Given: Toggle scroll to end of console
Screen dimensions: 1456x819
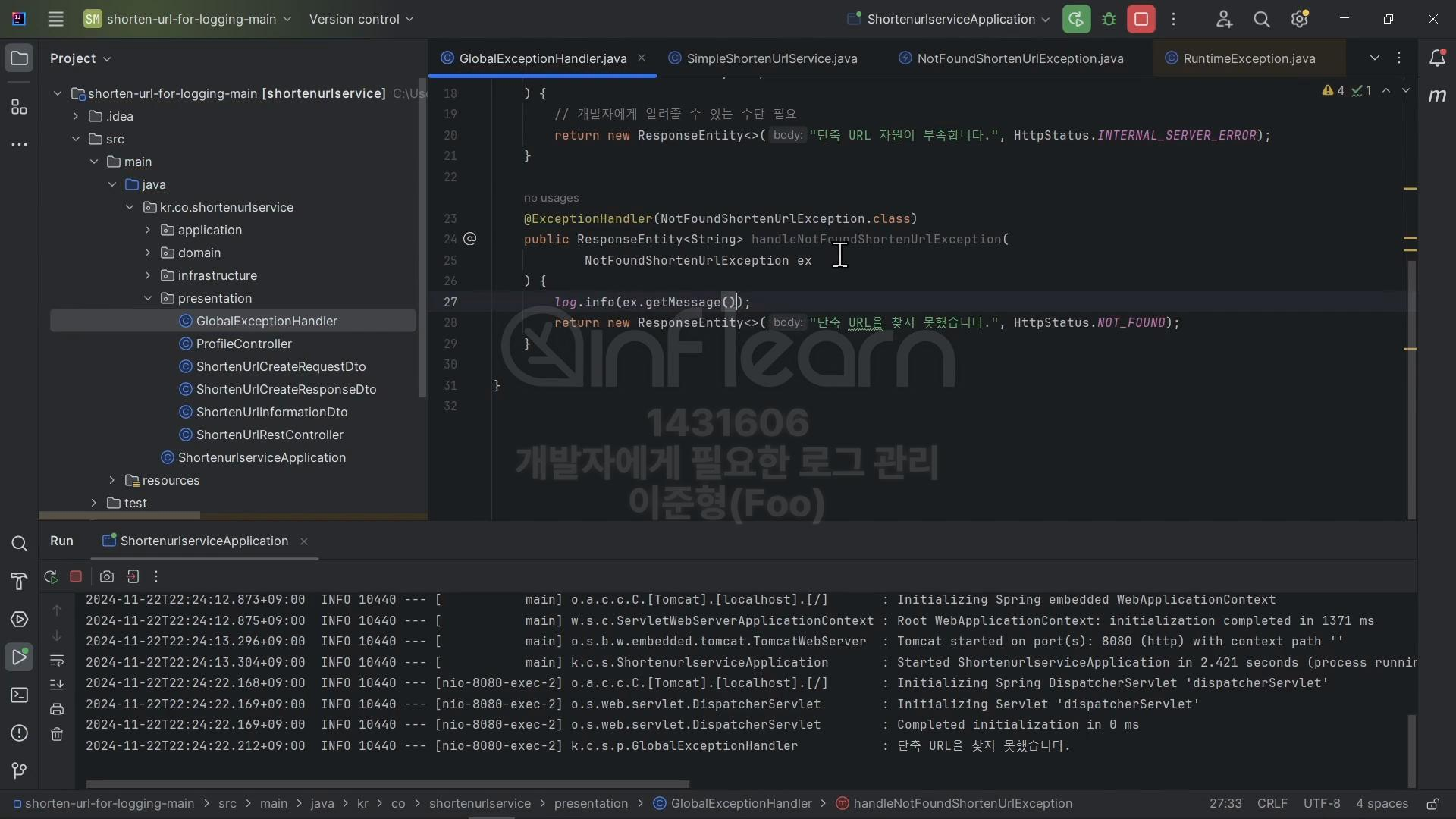Looking at the screenshot, I should pyautogui.click(x=57, y=685).
